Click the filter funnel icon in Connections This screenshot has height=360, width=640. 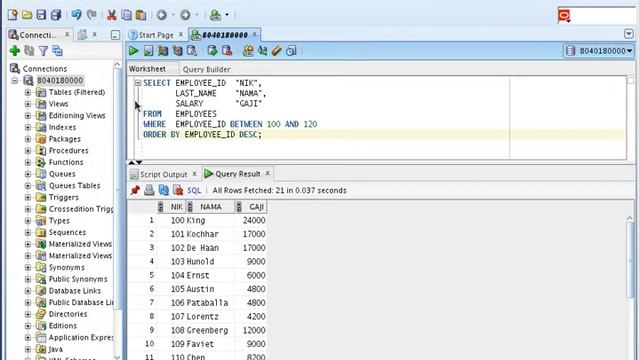point(43,51)
